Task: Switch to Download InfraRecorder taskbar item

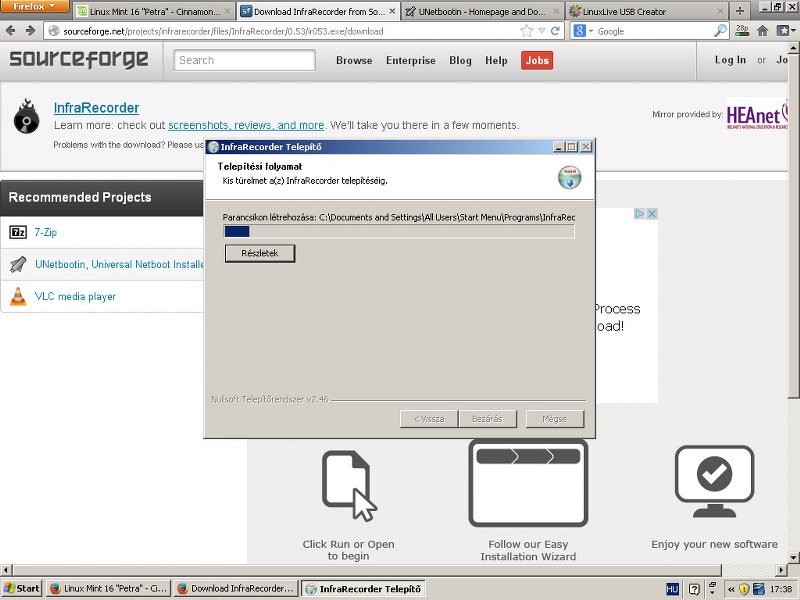Action: click(x=235, y=588)
